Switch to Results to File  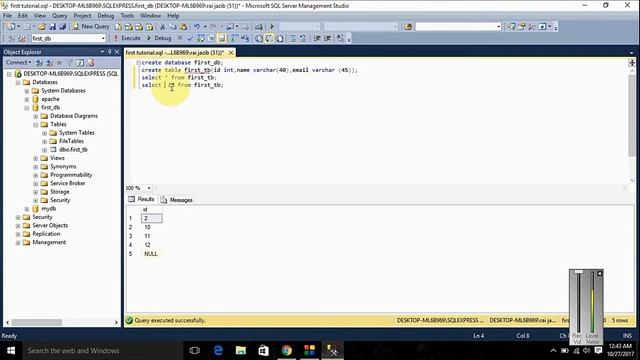pyautogui.click(x=280, y=38)
